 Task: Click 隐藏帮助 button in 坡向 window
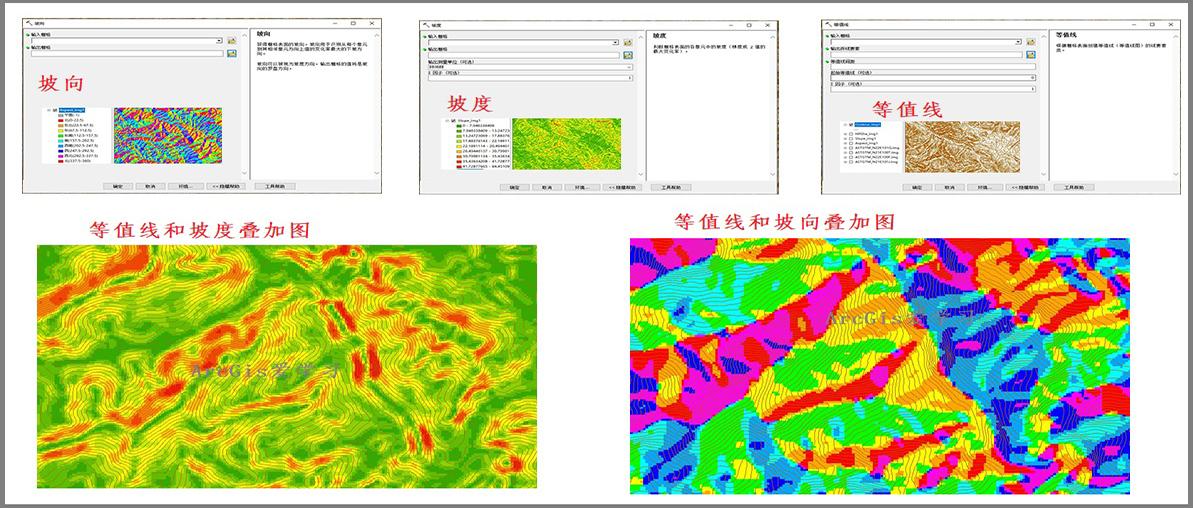coord(226,186)
